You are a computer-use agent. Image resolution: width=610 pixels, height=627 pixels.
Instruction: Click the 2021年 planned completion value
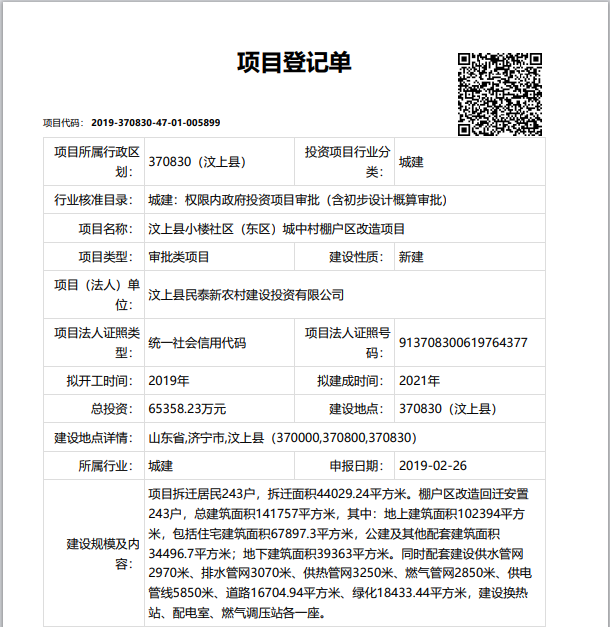click(x=419, y=381)
